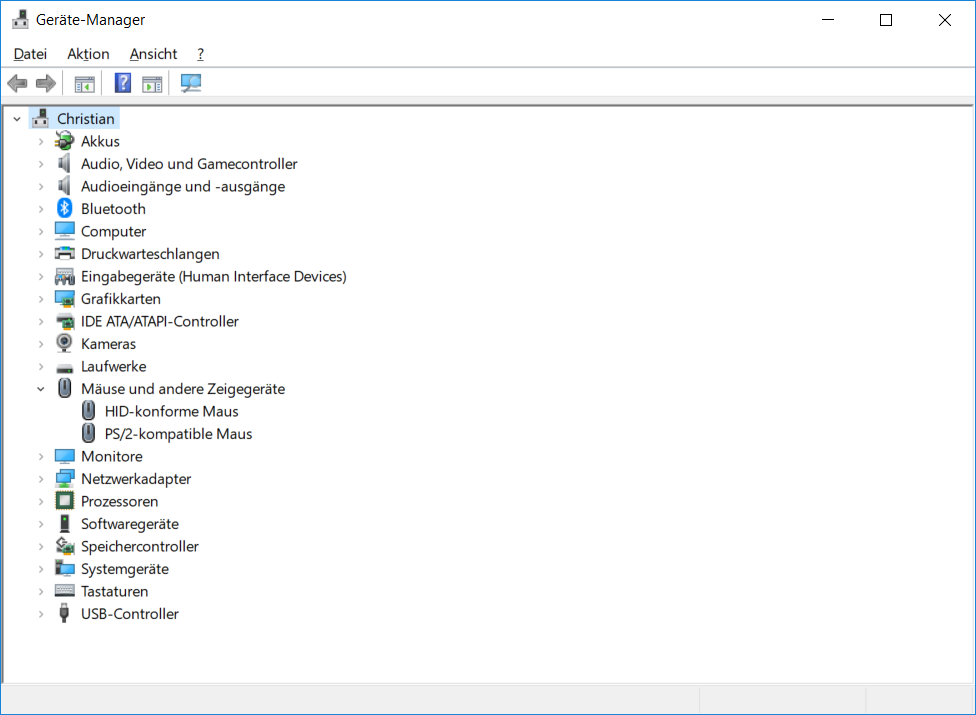Image resolution: width=976 pixels, height=715 pixels.
Task: Click the Bluetooth logo icon
Action: click(x=64, y=208)
